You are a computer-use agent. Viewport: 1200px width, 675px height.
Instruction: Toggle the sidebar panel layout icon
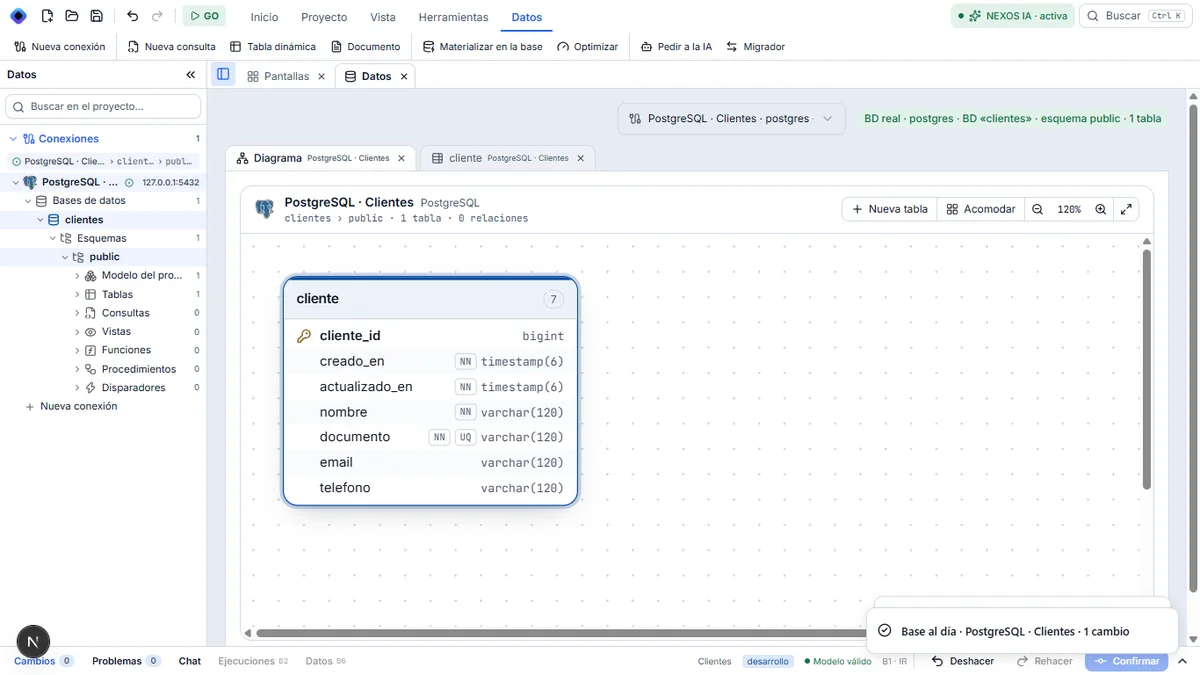pos(223,74)
